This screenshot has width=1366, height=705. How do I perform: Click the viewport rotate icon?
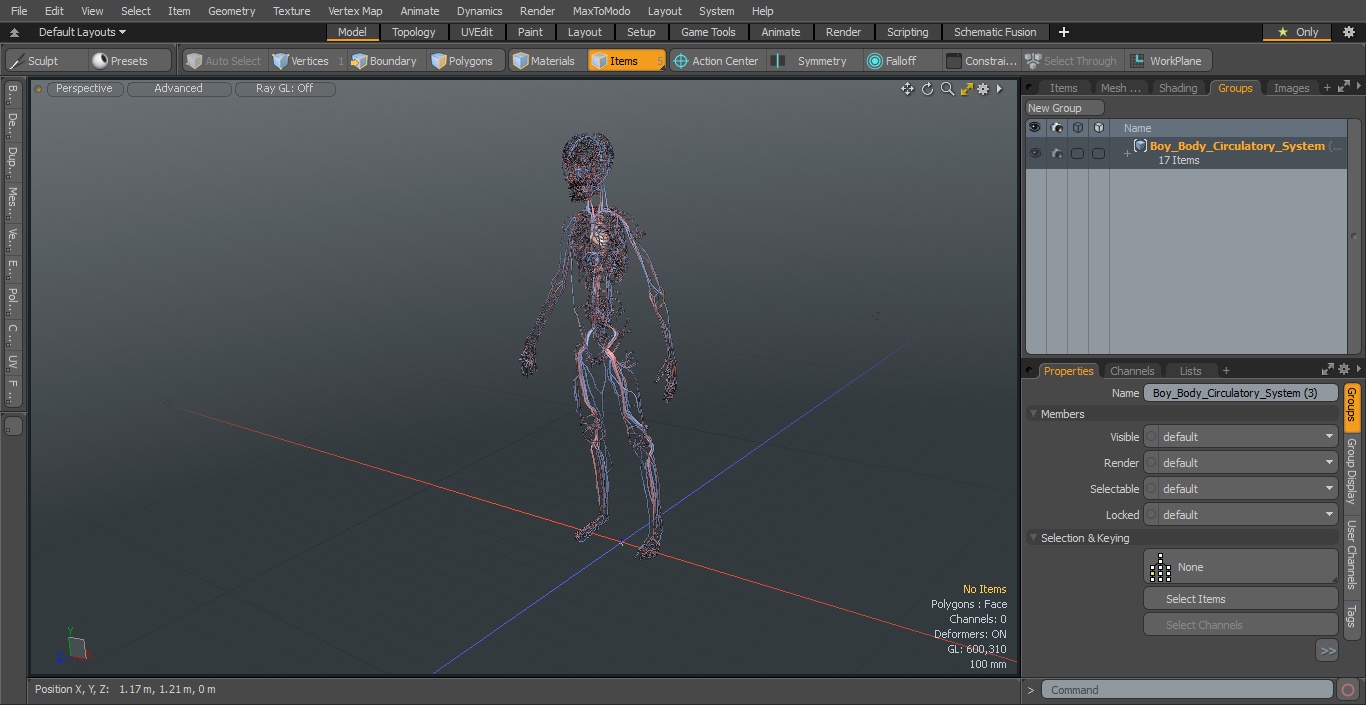(x=927, y=89)
